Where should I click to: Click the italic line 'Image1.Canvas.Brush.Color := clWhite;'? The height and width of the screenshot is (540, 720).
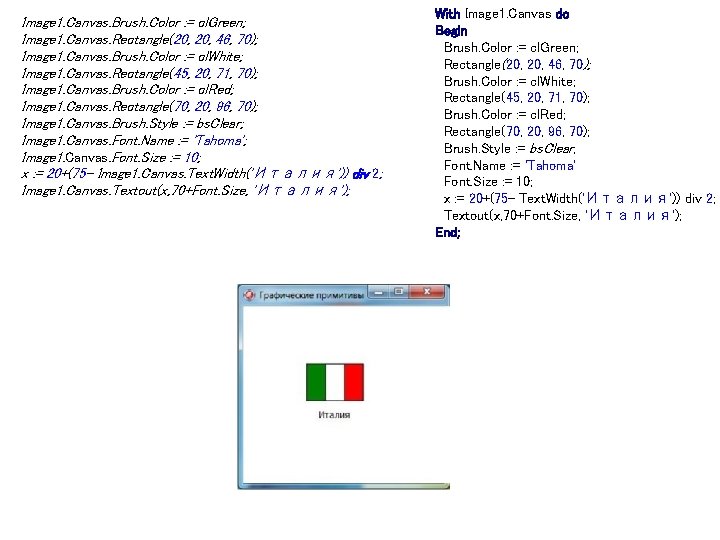pyautogui.click(x=132, y=56)
